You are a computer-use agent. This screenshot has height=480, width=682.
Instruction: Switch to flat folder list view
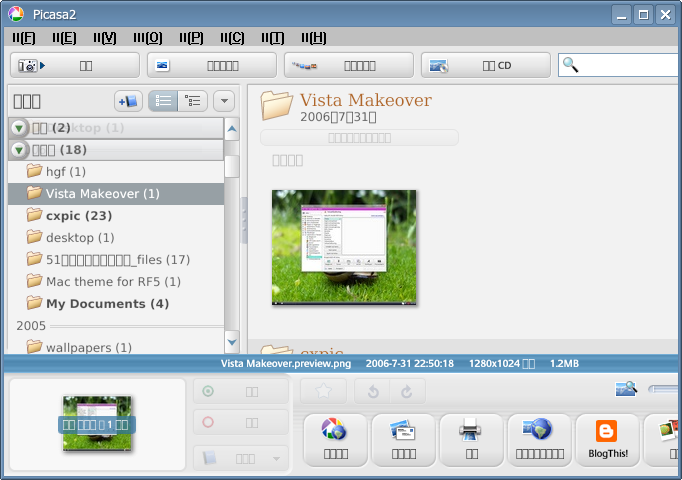pos(164,101)
